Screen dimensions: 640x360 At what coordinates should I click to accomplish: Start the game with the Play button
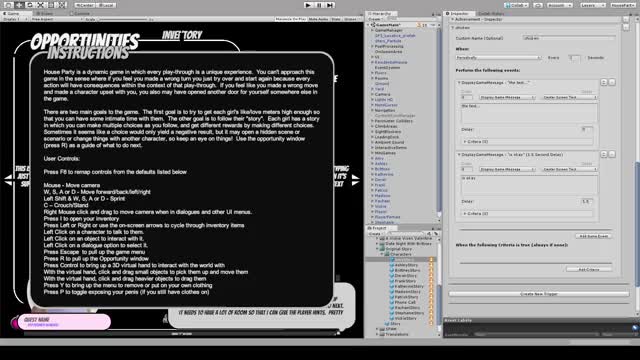(308, 5)
